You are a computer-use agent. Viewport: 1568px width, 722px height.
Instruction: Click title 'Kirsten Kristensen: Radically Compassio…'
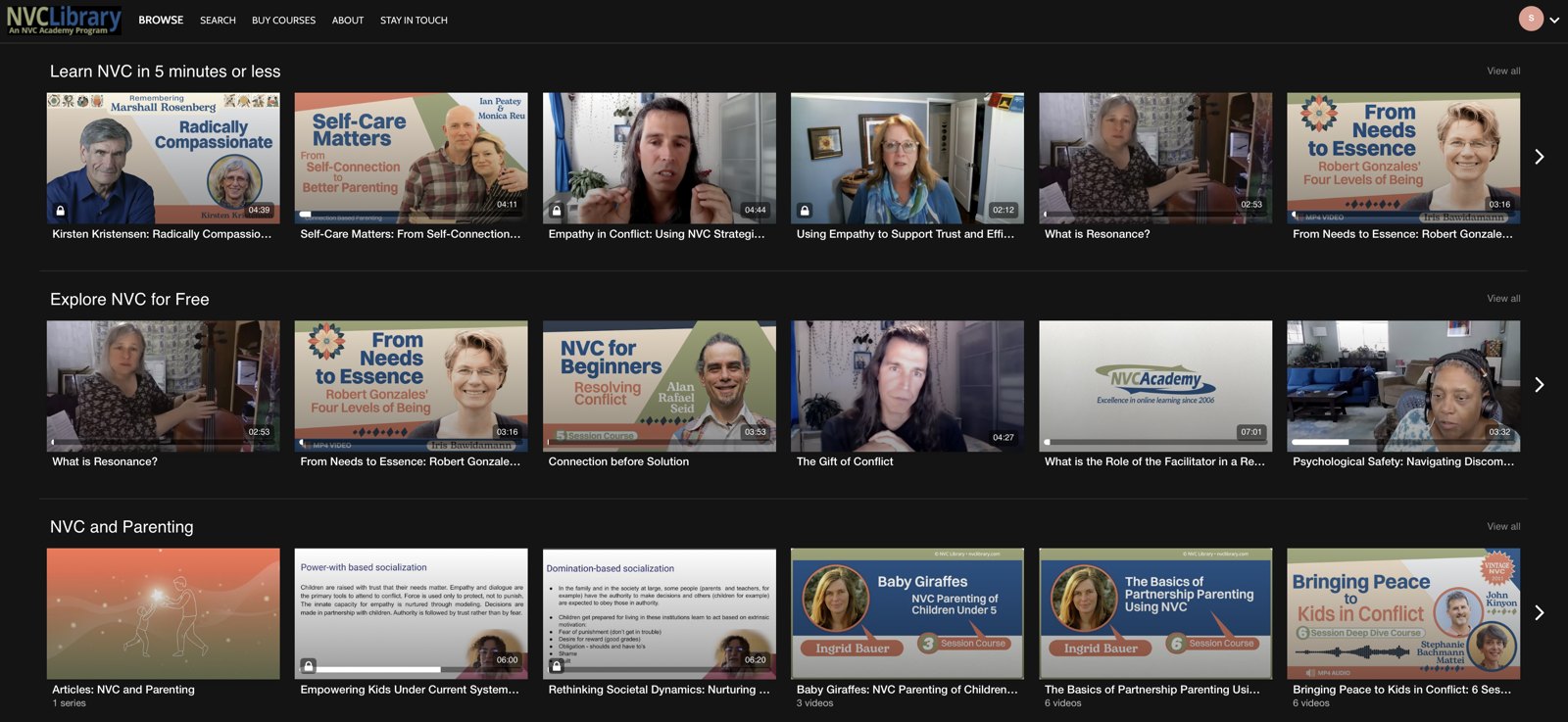coord(162,234)
